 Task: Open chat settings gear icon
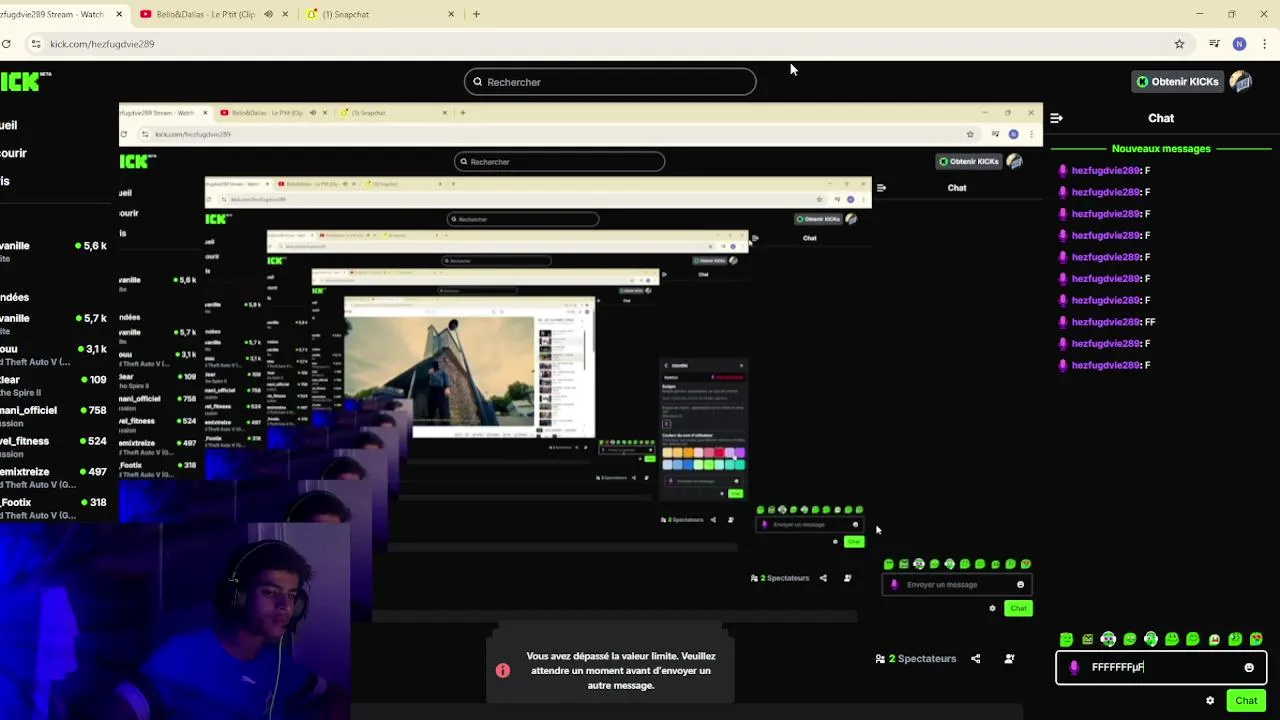(1210, 701)
